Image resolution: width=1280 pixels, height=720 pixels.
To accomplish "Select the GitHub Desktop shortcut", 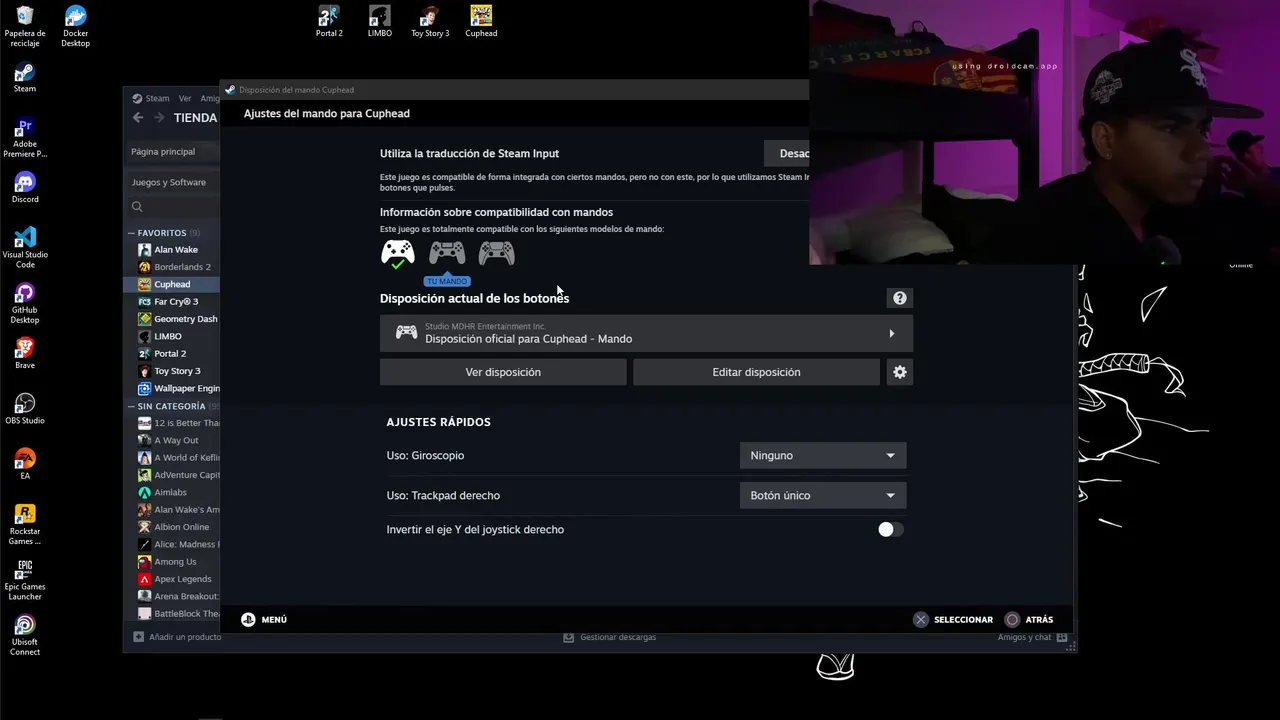I will (25, 303).
